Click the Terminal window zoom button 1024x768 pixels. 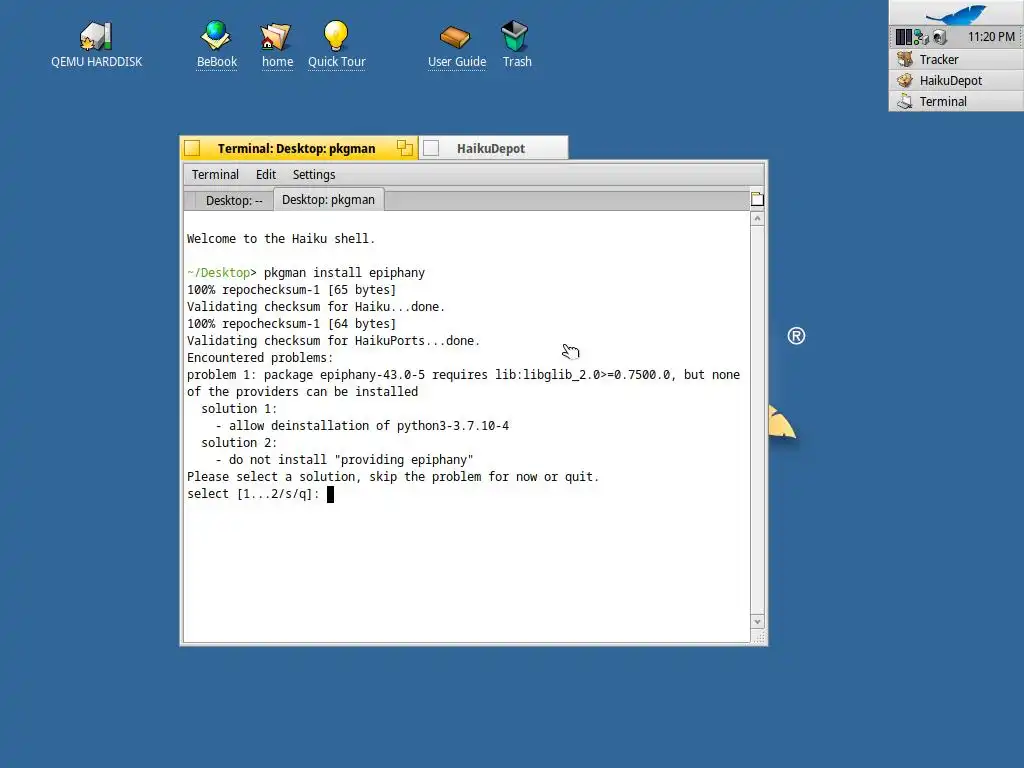(405, 148)
